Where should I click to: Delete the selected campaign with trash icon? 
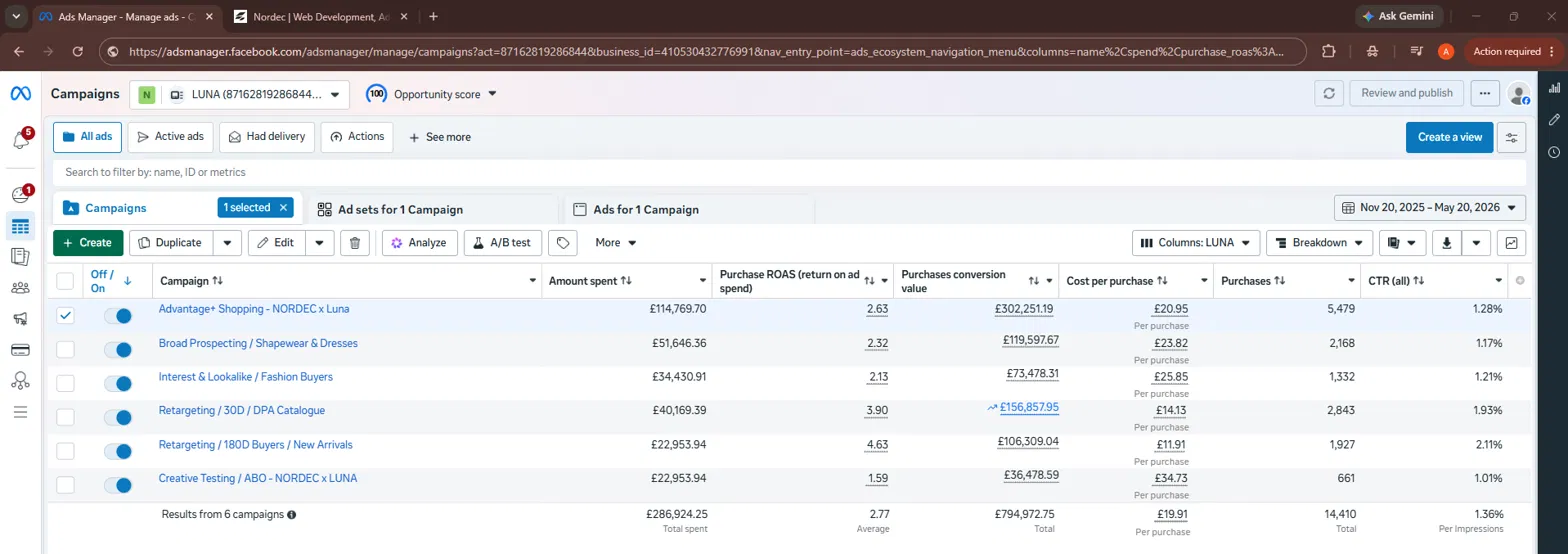coord(356,242)
